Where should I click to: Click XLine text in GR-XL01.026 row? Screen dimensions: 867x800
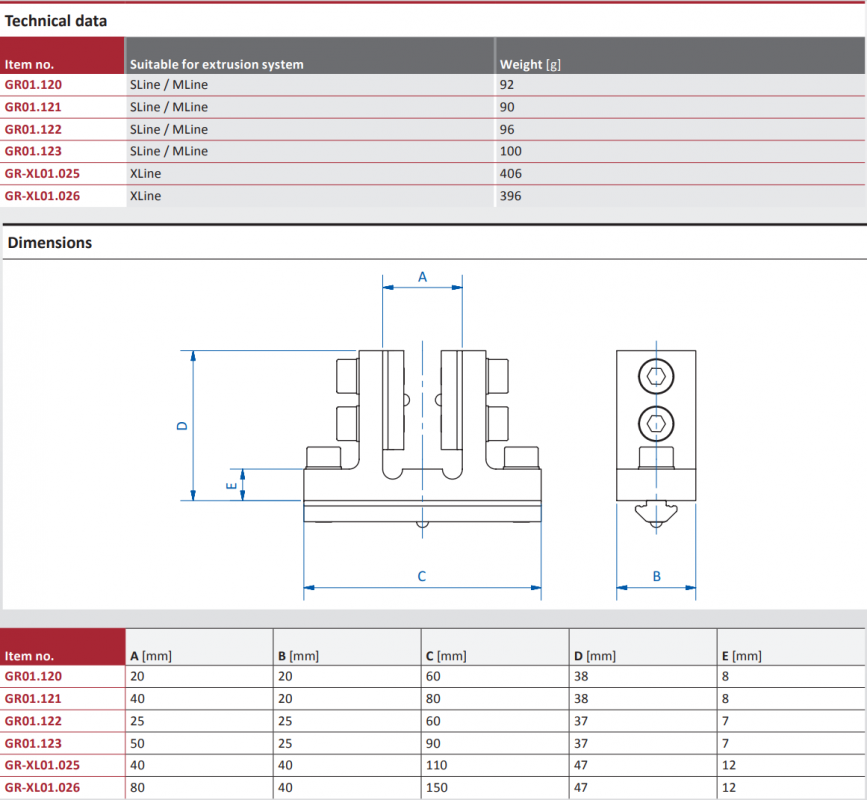145,196
